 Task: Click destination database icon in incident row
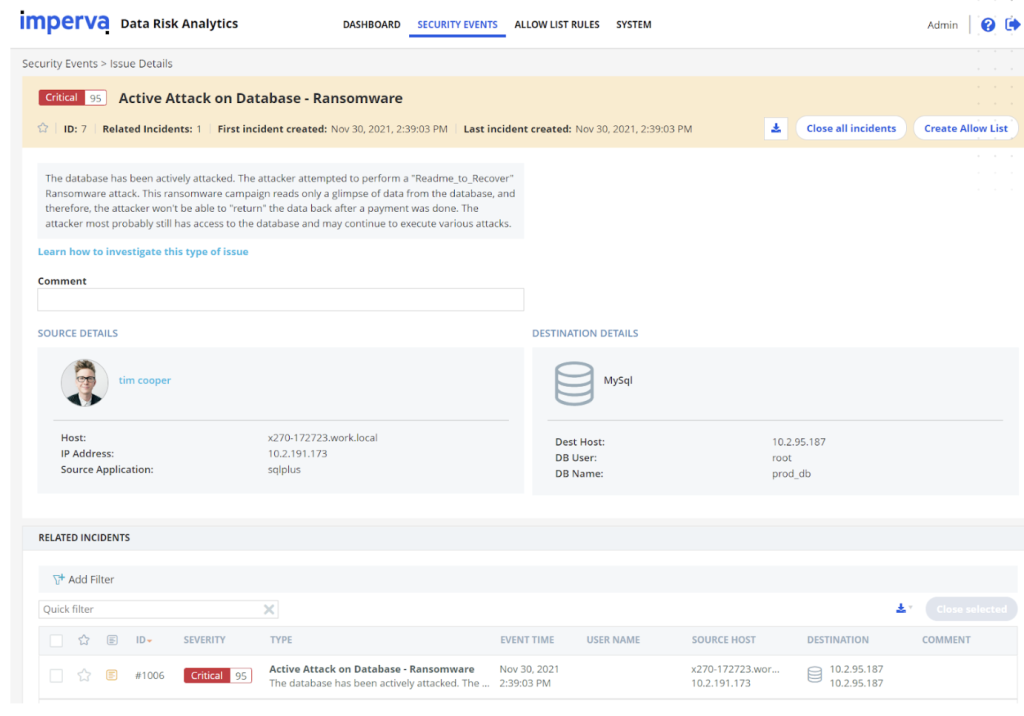(814, 675)
